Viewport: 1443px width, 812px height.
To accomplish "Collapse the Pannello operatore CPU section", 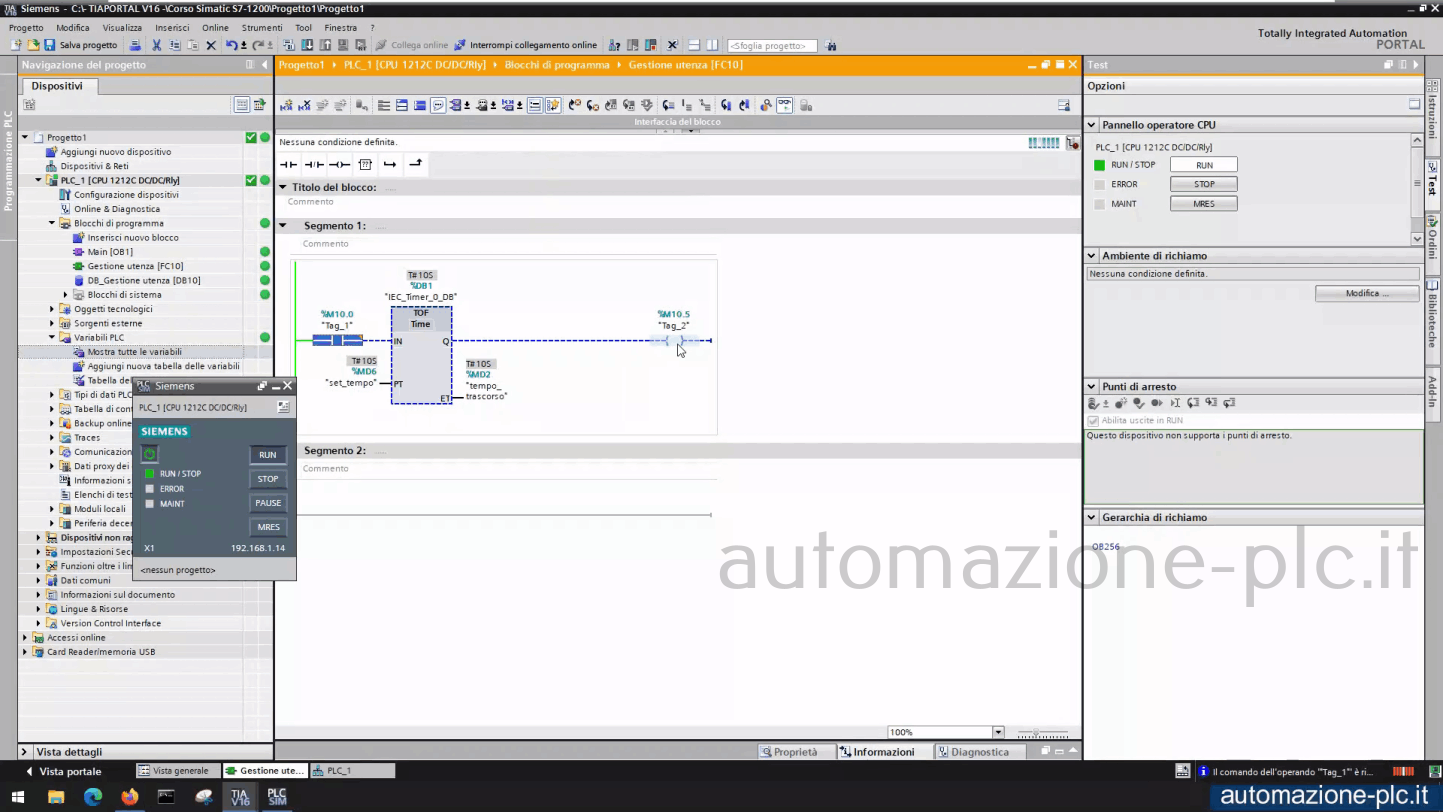I will tap(1092, 126).
